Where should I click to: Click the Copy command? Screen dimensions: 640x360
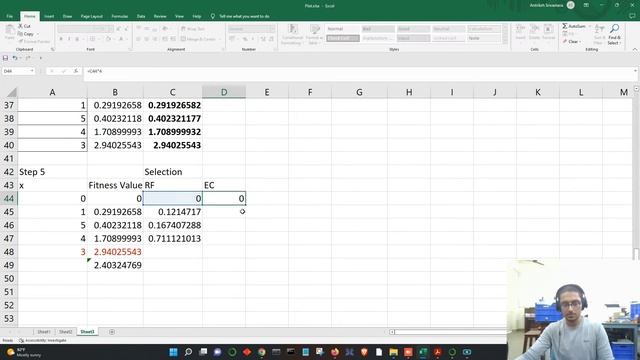click(x=26, y=34)
